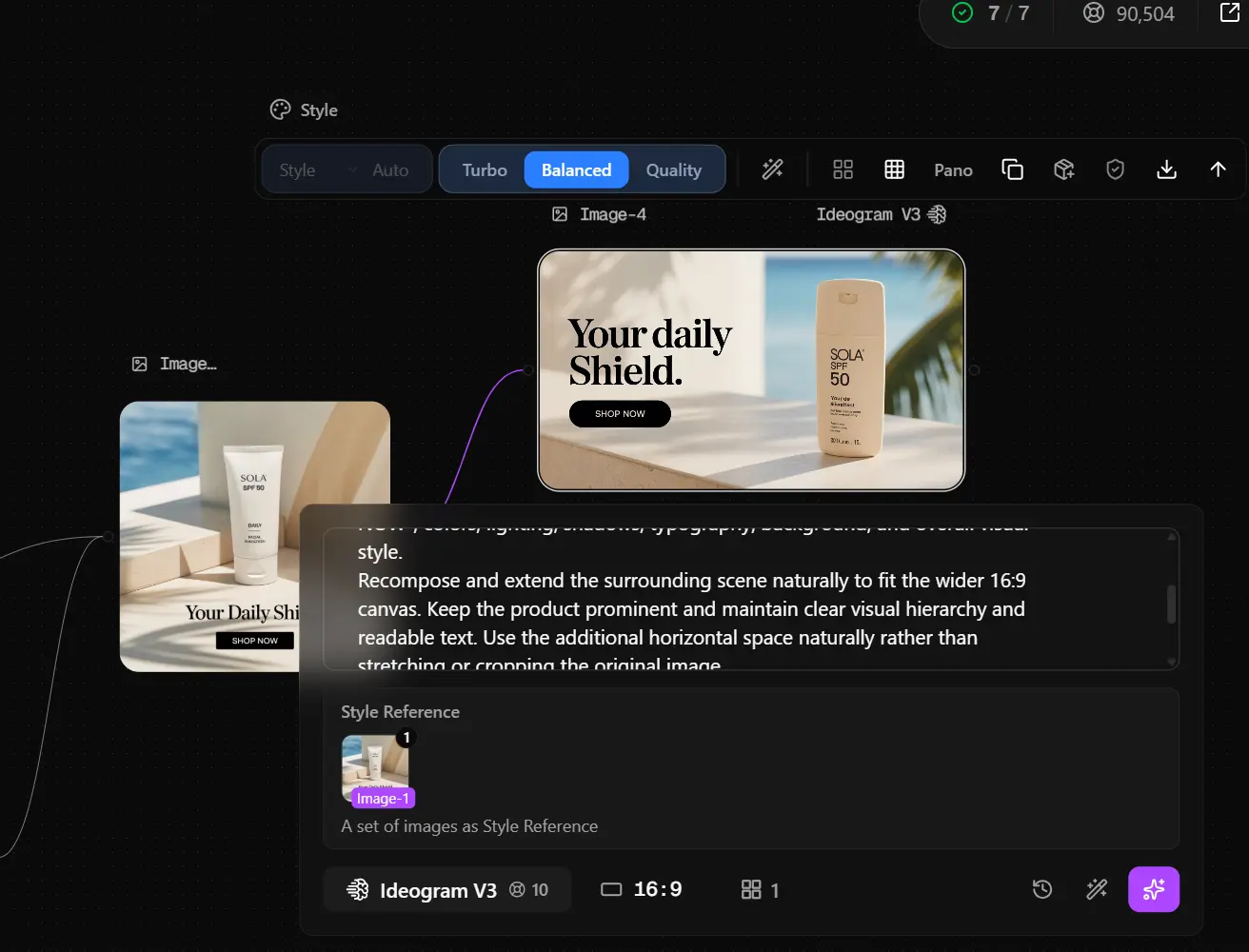Click the image icon beside the Image-4 label
Viewport: 1249px width, 952px height.
tap(560, 214)
